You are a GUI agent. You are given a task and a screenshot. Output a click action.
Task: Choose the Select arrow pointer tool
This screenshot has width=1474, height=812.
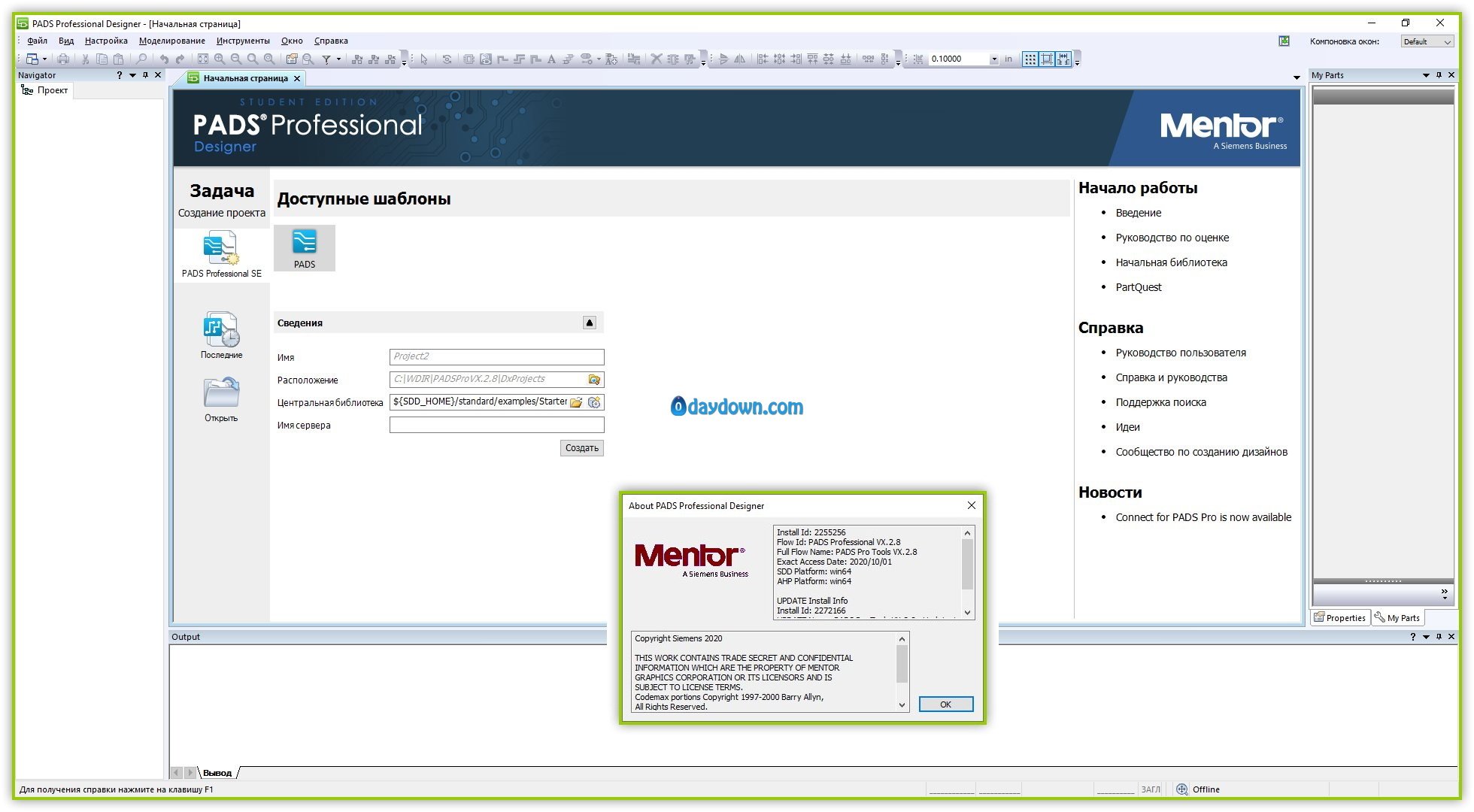click(x=424, y=59)
